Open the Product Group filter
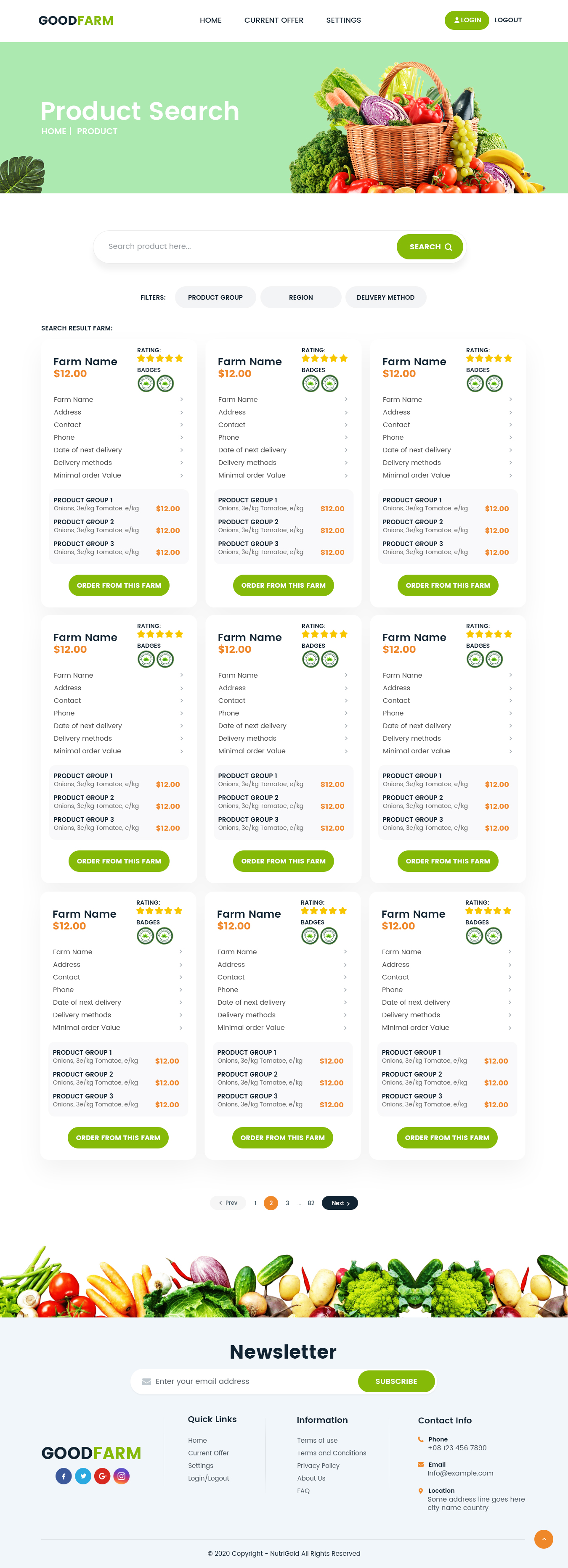Viewport: 568px width, 1568px height. (215, 298)
